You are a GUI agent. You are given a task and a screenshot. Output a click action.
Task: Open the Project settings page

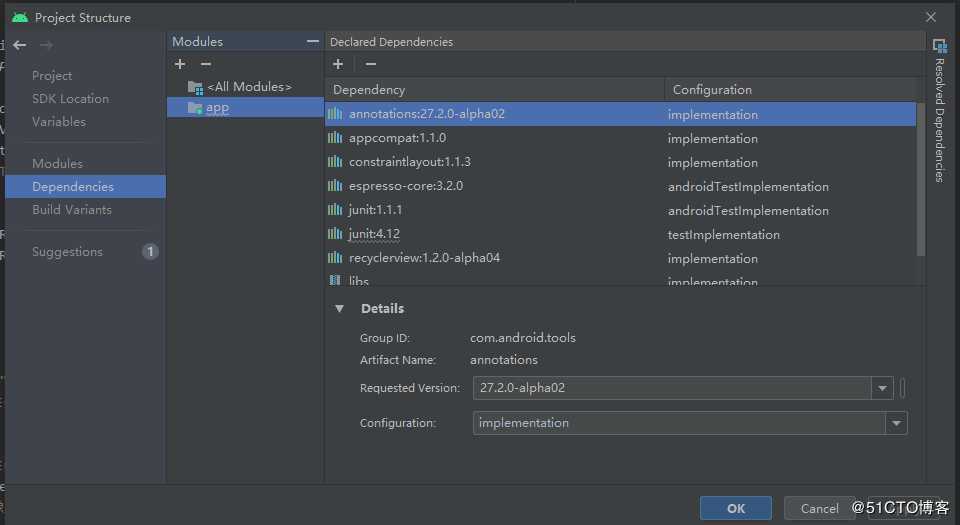click(x=52, y=75)
